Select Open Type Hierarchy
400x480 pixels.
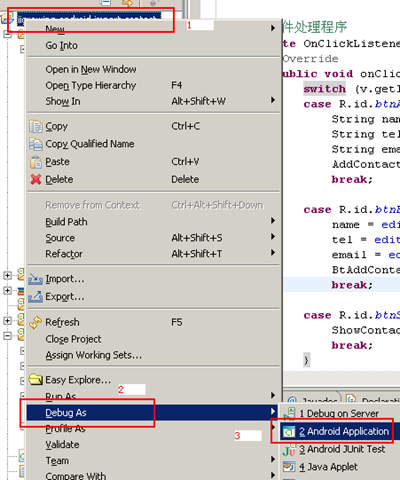(x=153, y=85)
